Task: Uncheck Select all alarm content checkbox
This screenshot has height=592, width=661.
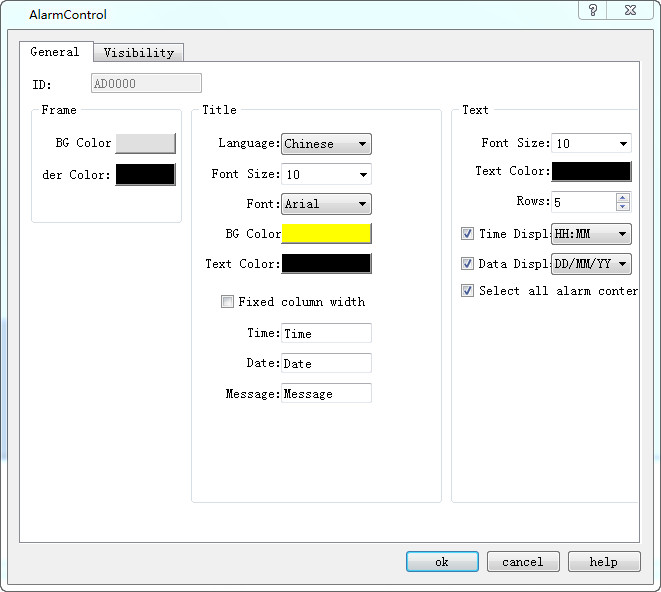Action: click(x=467, y=291)
